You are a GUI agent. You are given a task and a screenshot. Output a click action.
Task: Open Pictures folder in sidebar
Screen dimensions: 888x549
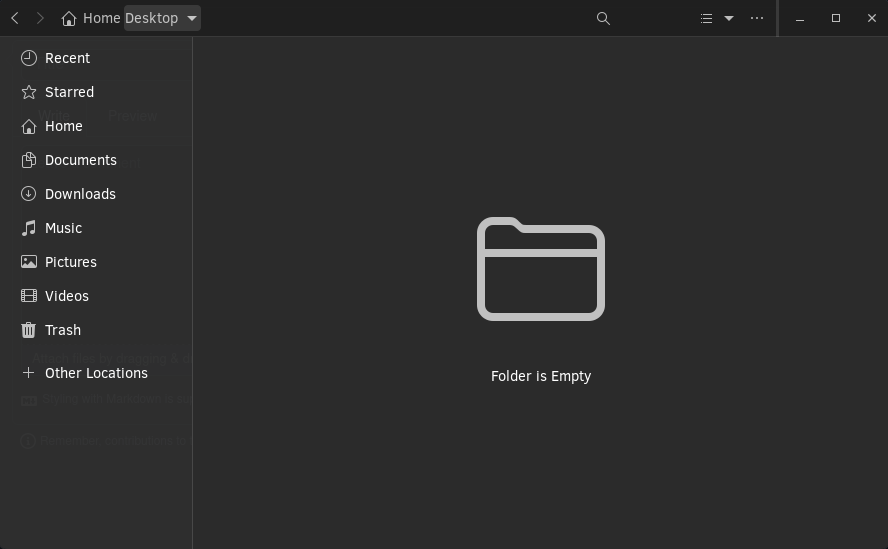[96, 262]
